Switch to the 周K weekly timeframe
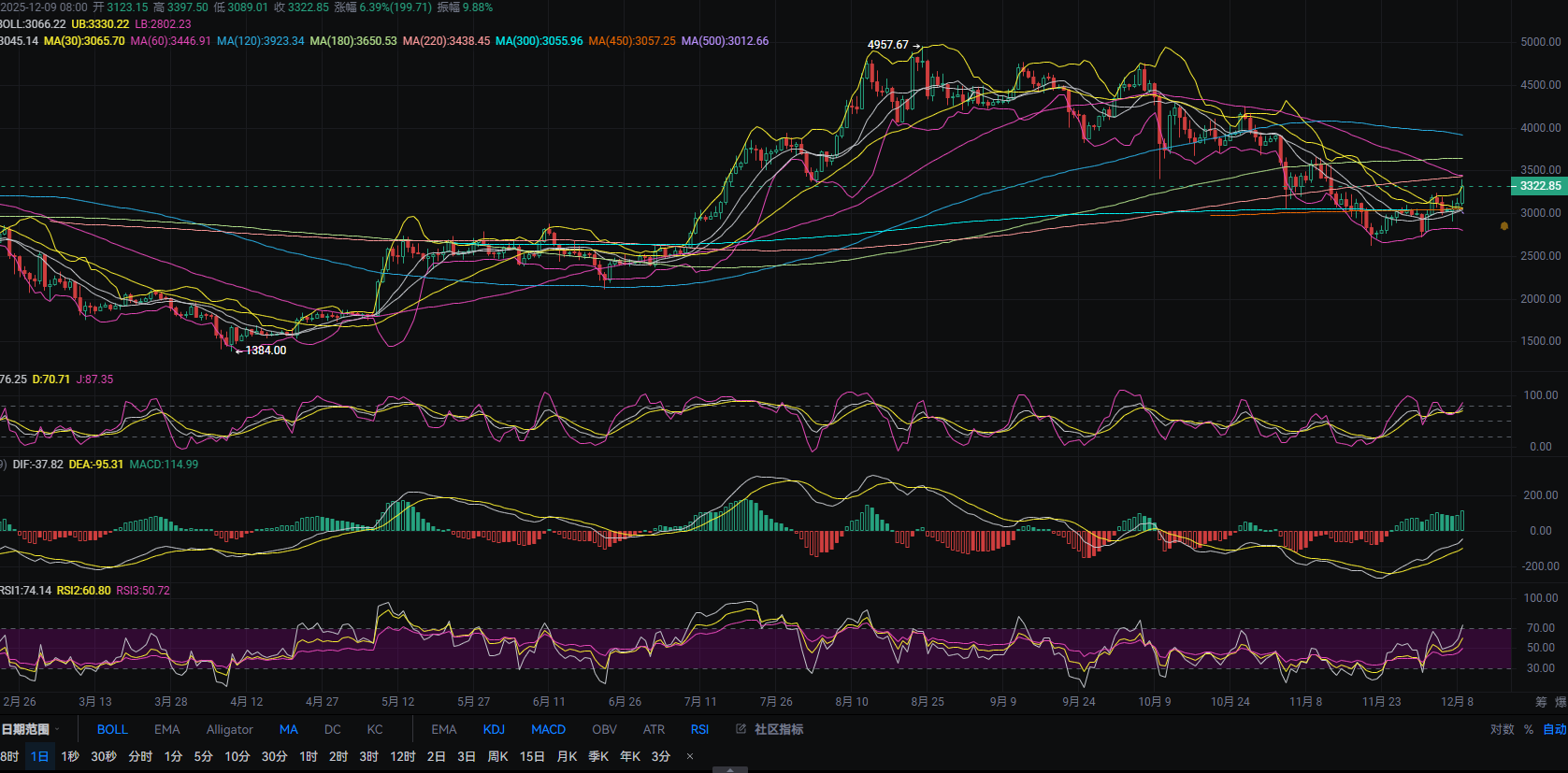Viewport: 1568px width, 773px height. pos(497,756)
